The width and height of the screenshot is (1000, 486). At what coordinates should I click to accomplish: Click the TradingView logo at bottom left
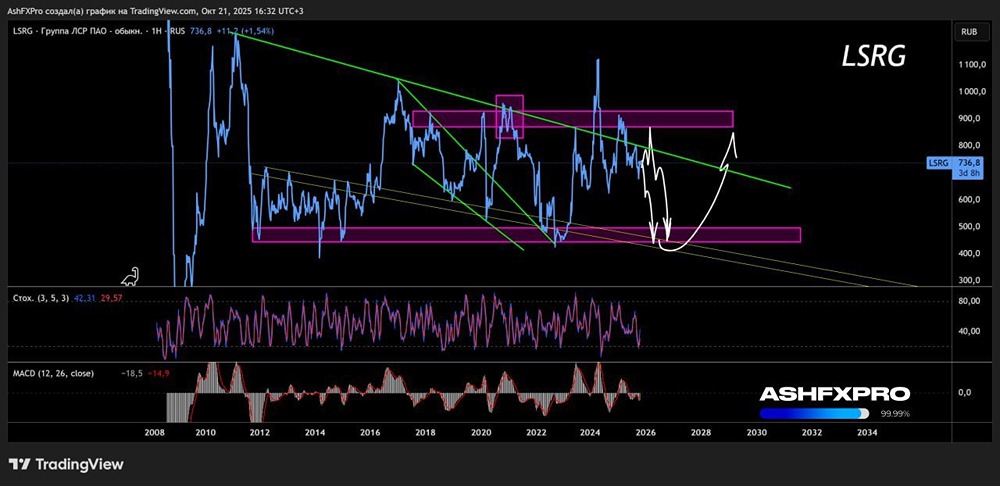(x=66, y=464)
